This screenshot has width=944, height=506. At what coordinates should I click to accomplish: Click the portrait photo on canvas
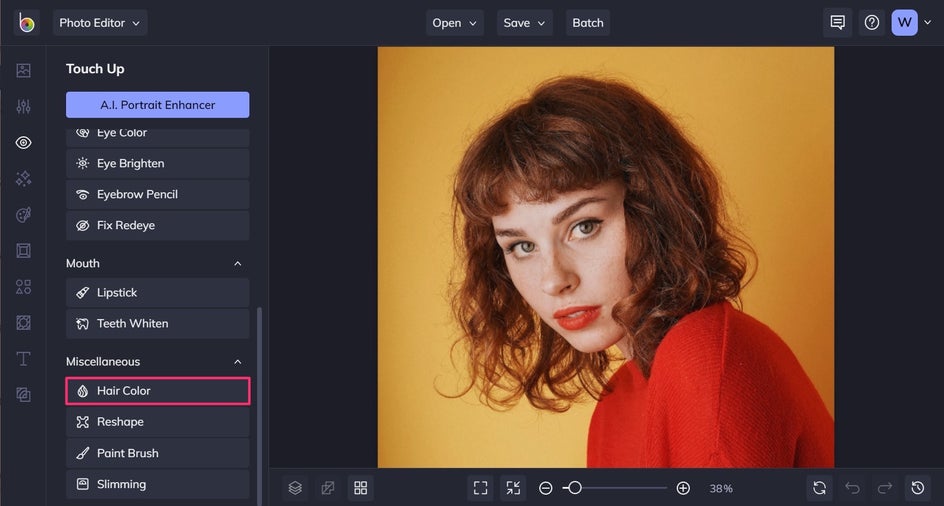pyautogui.click(x=606, y=257)
